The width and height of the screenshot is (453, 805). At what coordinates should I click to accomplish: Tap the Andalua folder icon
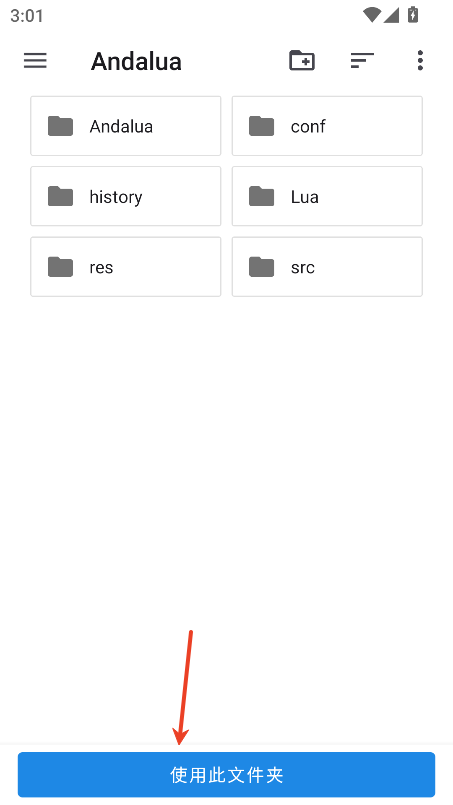[x=61, y=126]
